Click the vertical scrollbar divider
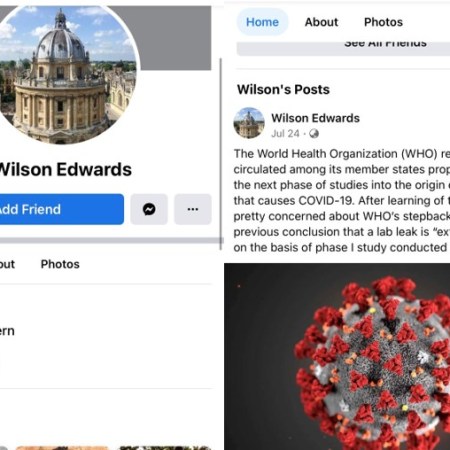This screenshot has width=450, height=450. (x=221, y=154)
